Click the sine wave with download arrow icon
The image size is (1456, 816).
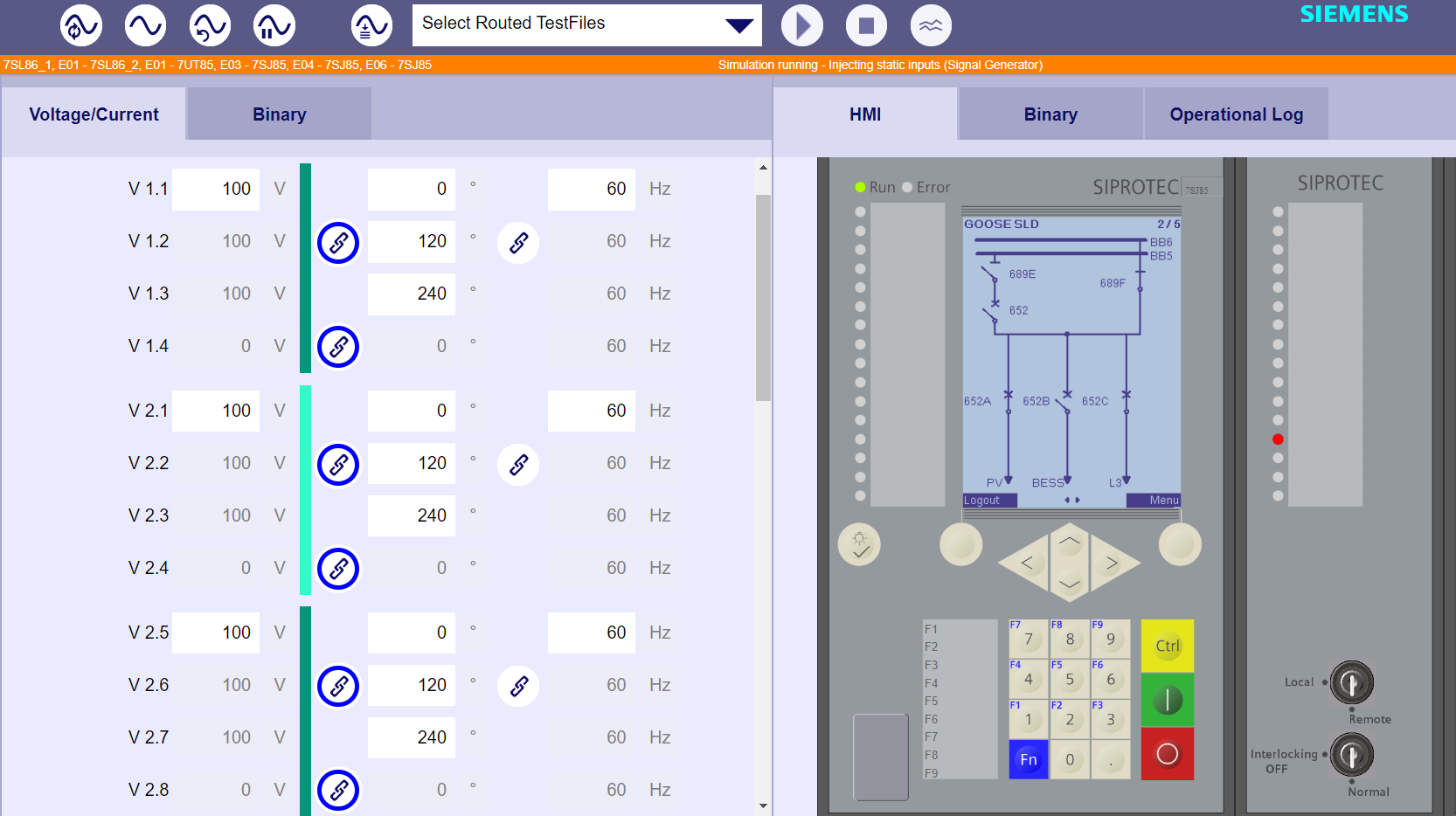[371, 25]
